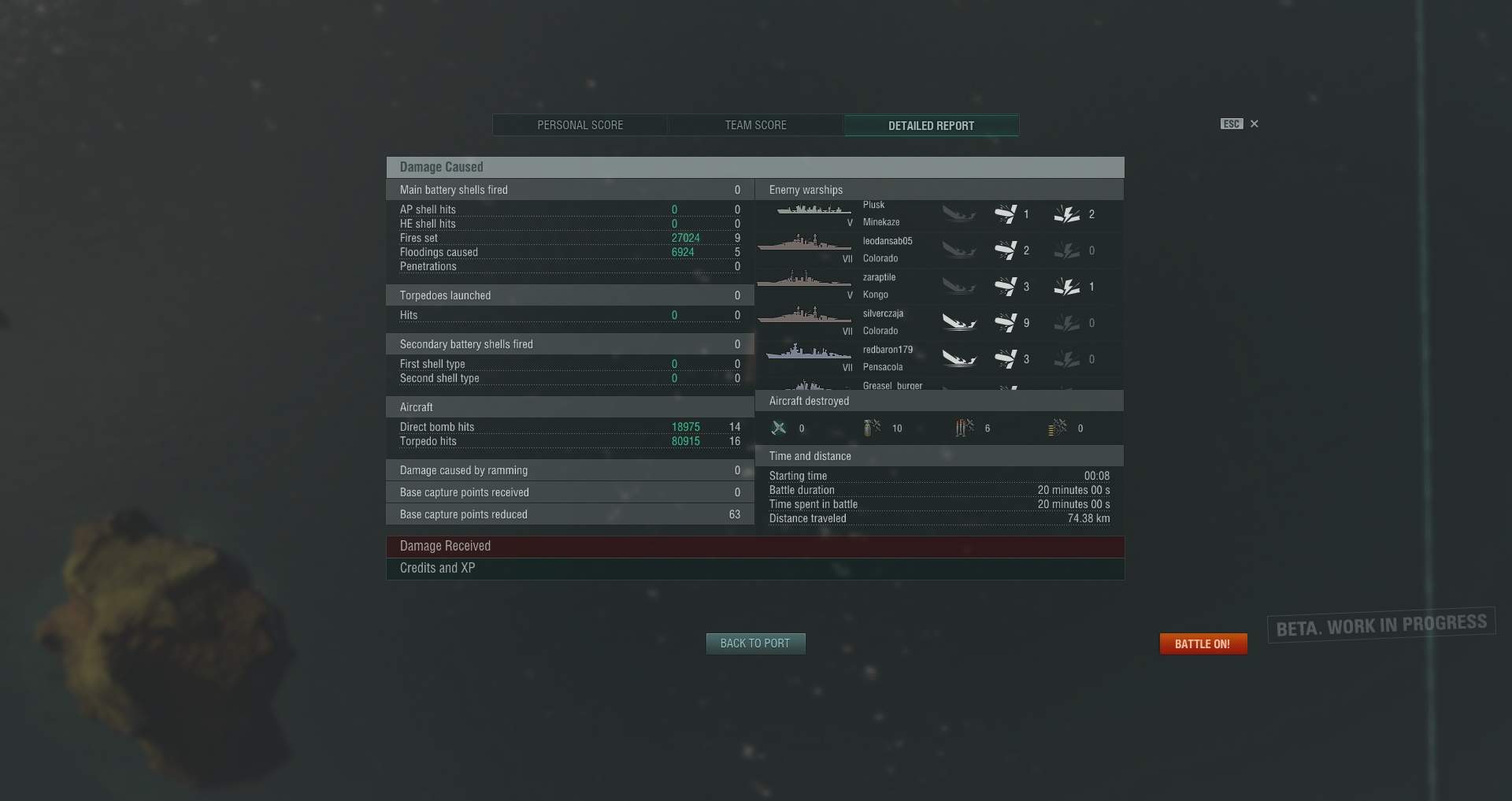Viewport: 1512px width, 801px height.
Task: Click silverczaja's ship sunk icon
Action: (x=959, y=323)
